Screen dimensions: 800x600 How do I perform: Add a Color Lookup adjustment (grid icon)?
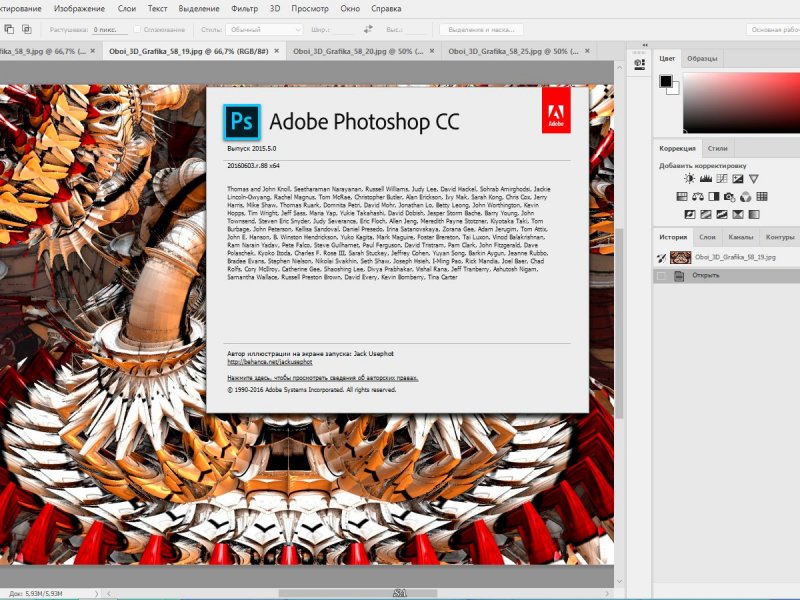(x=762, y=196)
